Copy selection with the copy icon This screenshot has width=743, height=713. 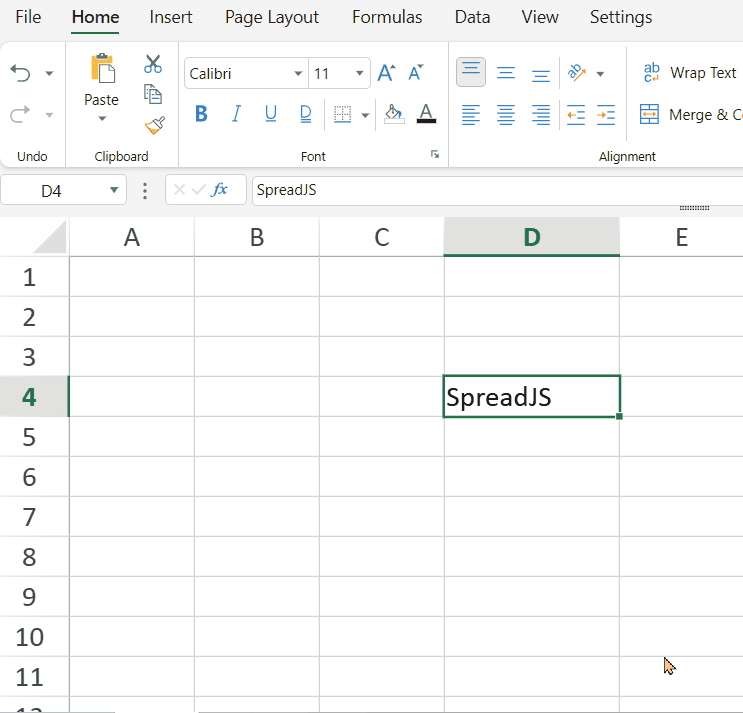coord(153,94)
